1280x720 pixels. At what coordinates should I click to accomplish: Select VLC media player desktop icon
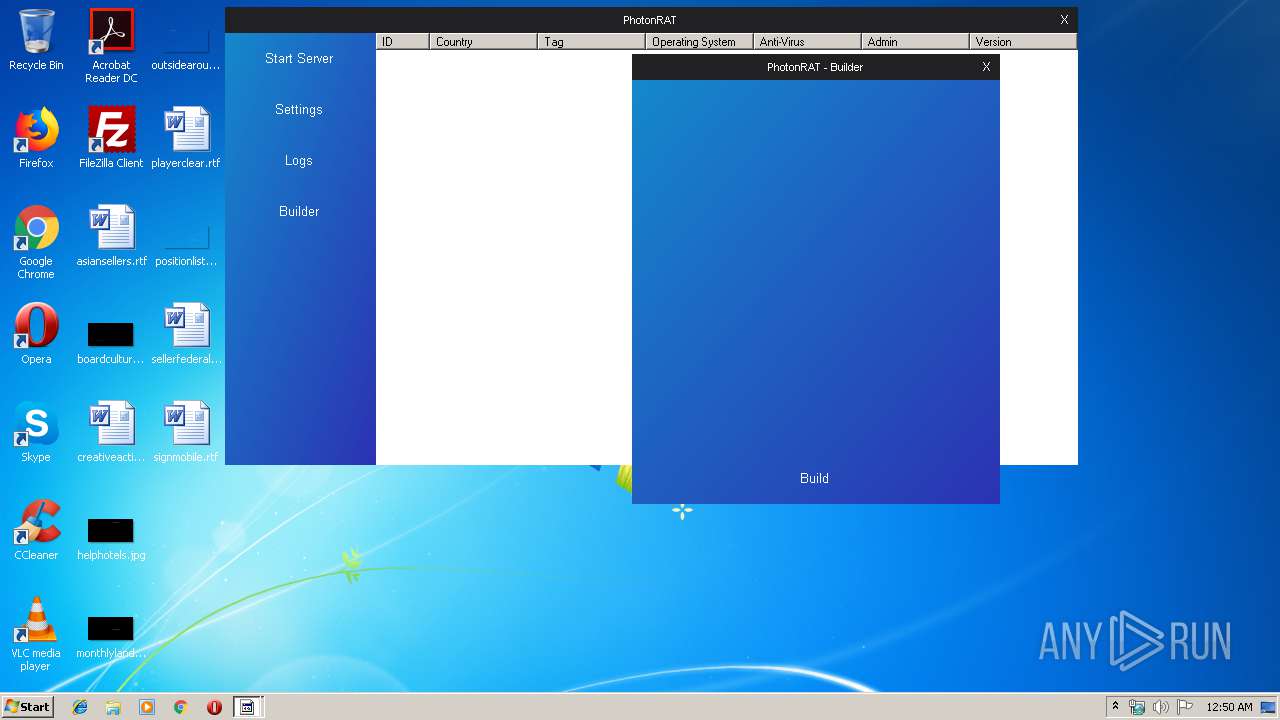tap(36, 634)
